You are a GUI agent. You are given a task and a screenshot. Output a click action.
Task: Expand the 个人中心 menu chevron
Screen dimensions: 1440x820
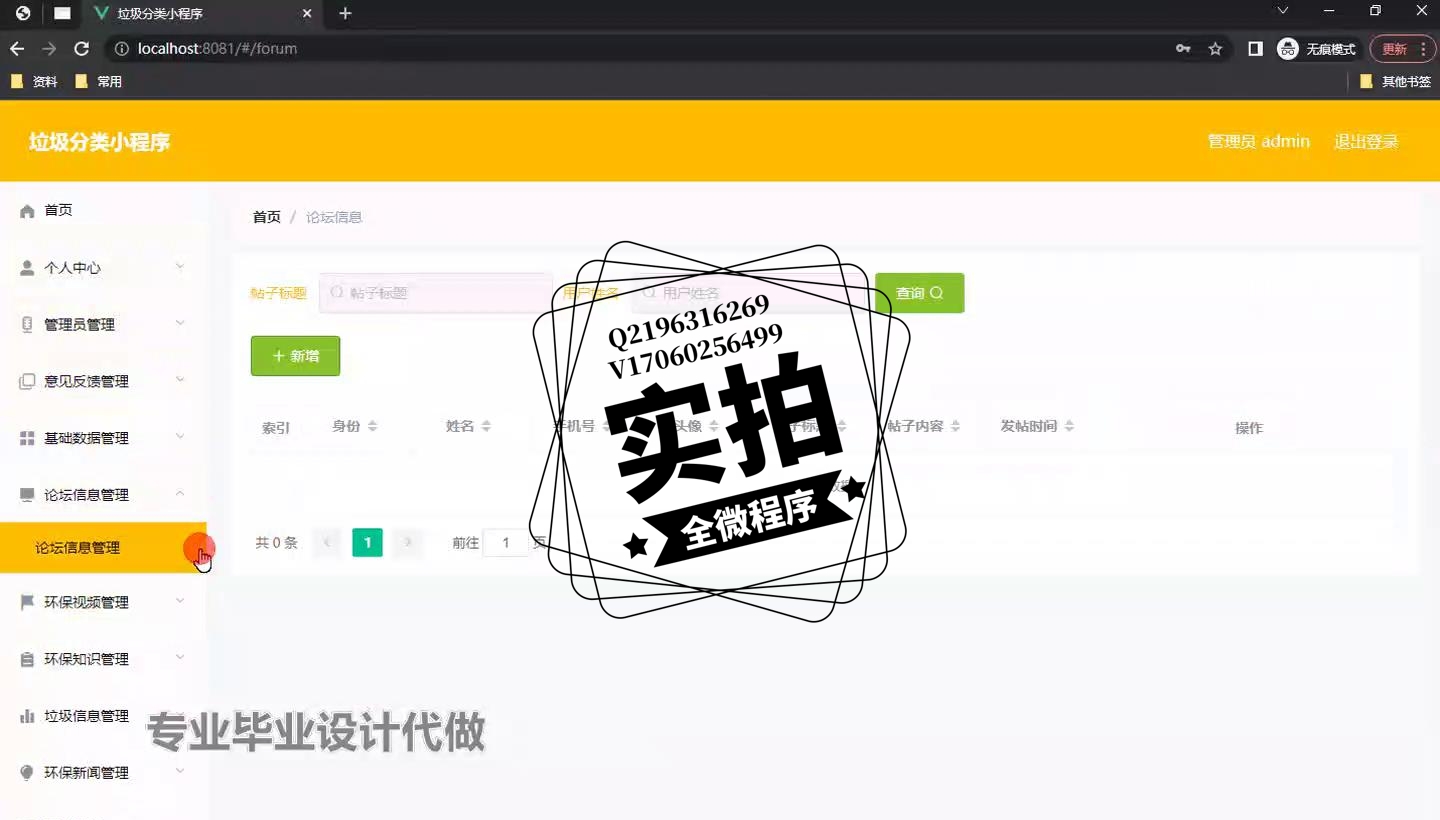(180, 267)
